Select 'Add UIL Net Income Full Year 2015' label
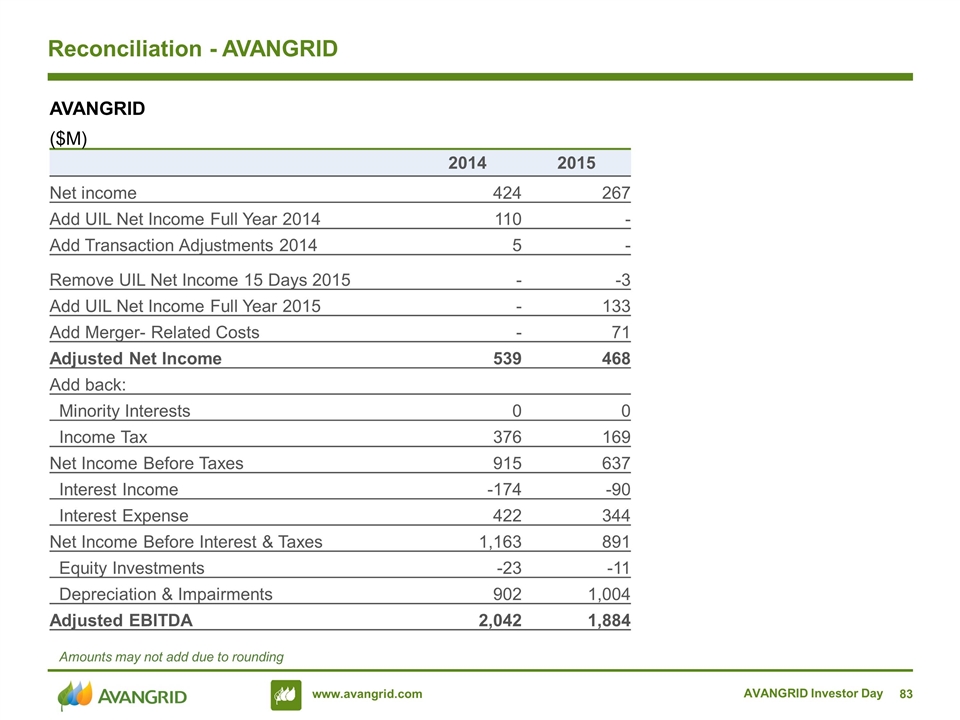This screenshot has height=720, width=960. [185, 306]
